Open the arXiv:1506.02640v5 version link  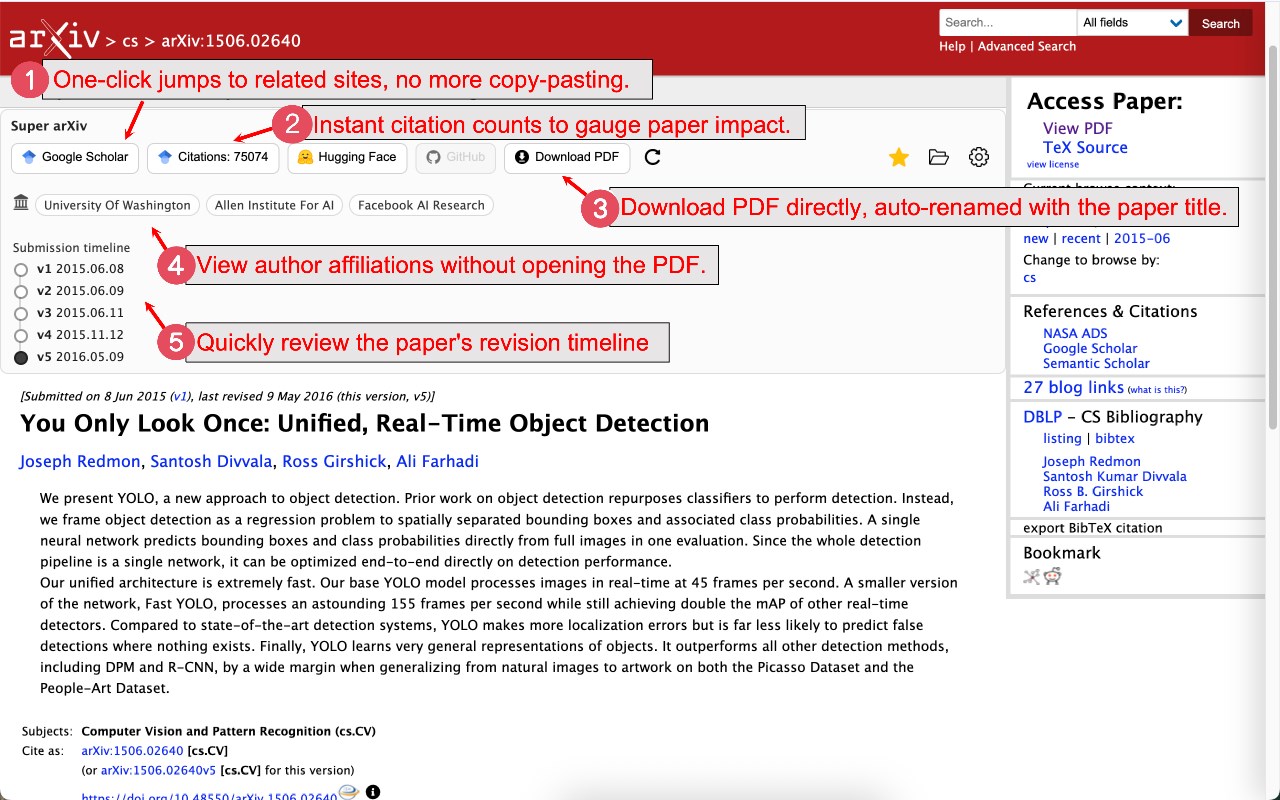(159, 770)
